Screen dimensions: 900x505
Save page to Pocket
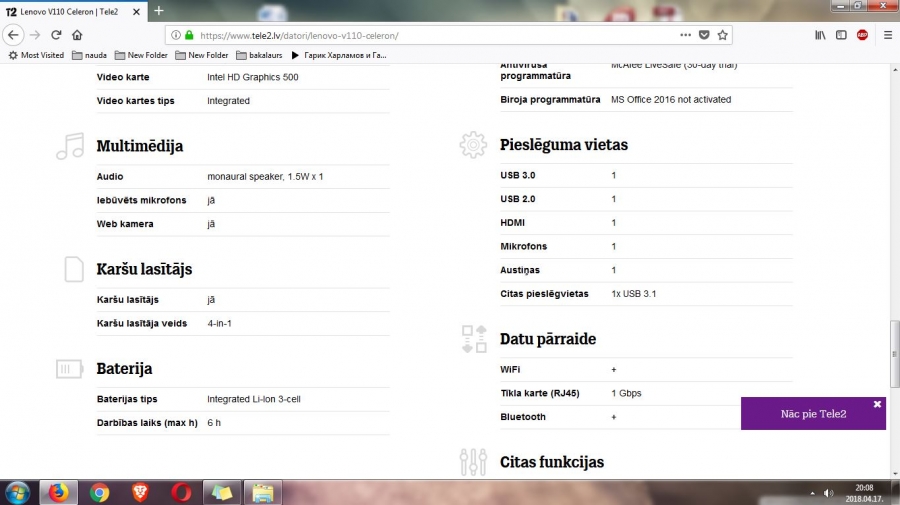704,35
